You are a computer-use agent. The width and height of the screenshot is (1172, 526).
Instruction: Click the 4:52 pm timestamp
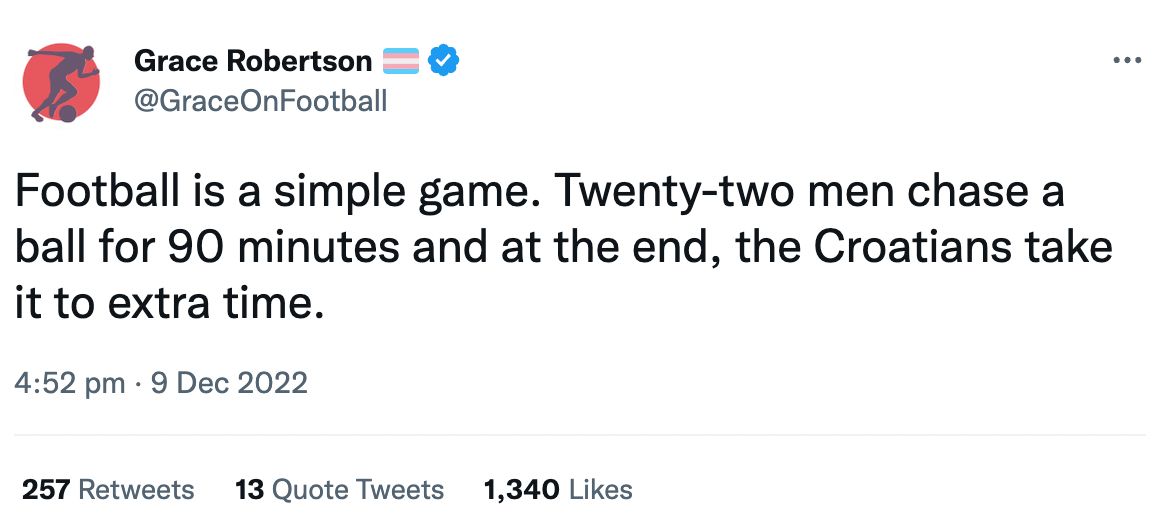pyautogui.click(x=70, y=383)
